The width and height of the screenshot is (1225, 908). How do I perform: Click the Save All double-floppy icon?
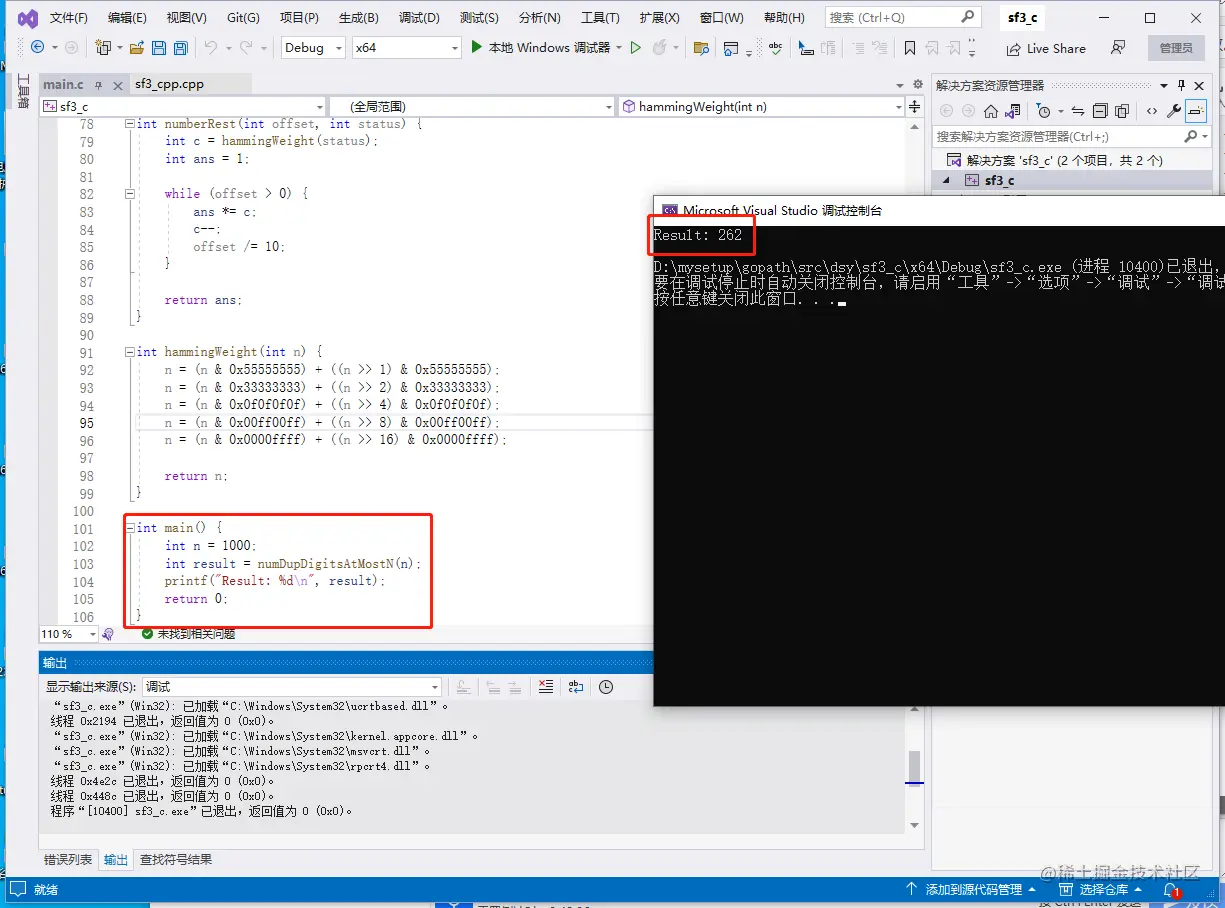click(x=181, y=47)
